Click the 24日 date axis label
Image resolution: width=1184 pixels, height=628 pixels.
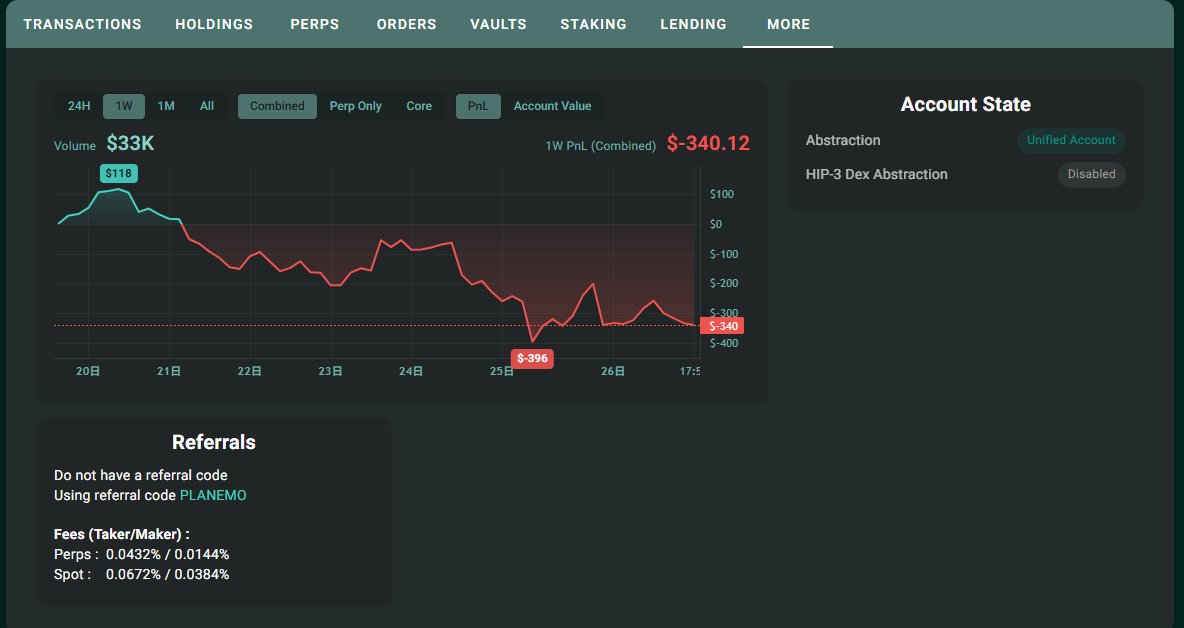tap(411, 371)
